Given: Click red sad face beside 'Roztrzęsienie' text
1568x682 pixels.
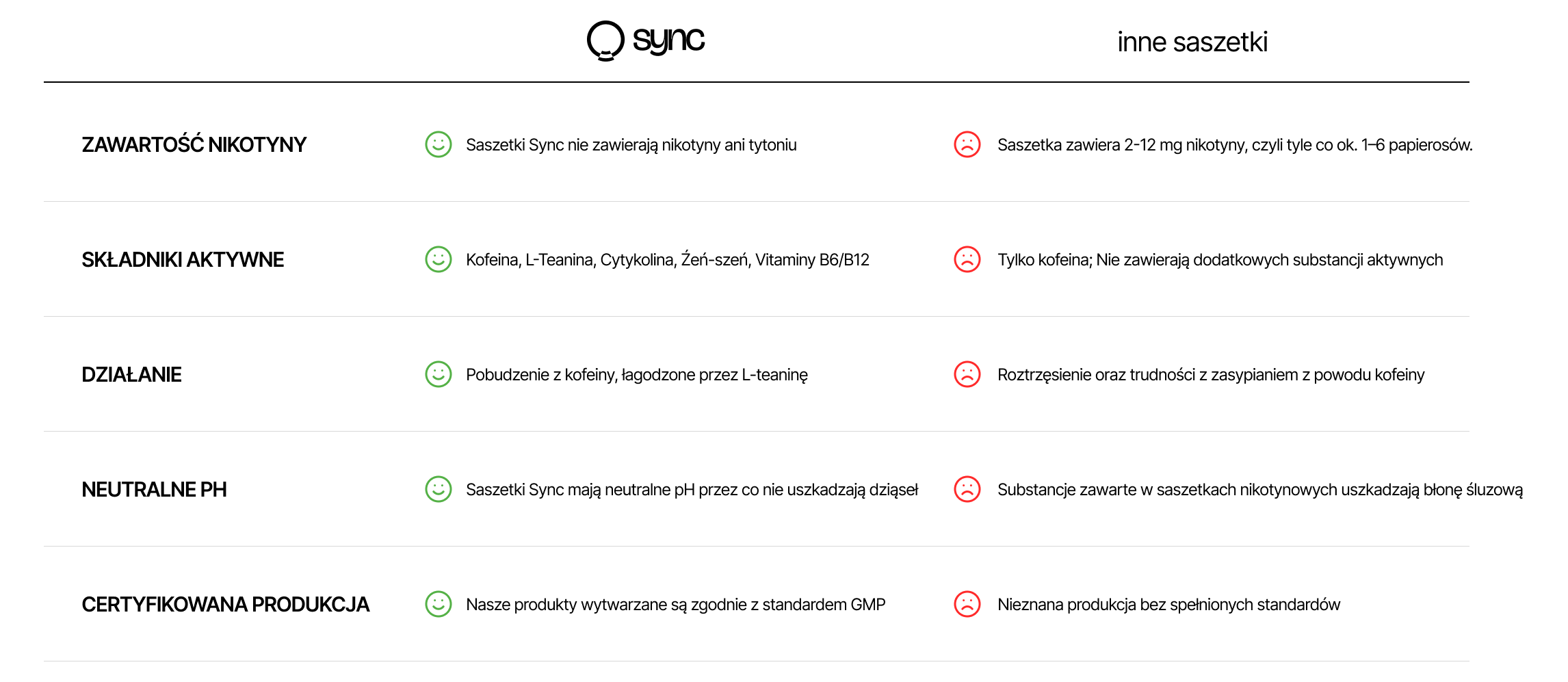Looking at the screenshot, I should (x=967, y=374).
